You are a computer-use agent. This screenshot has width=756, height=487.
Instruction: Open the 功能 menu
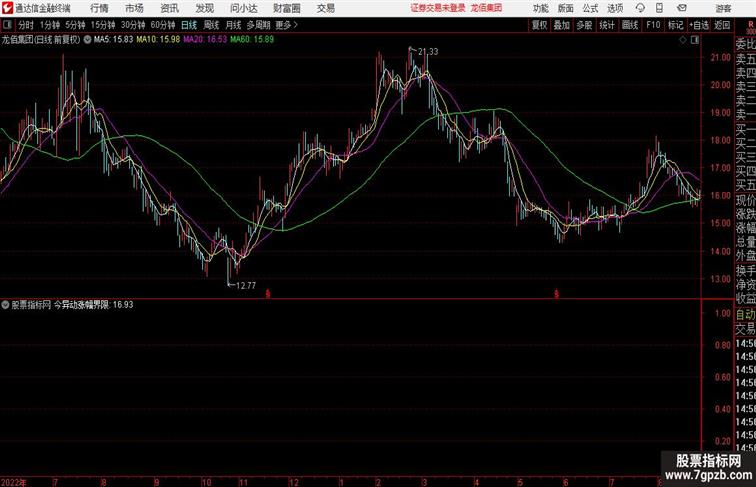pyautogui.click(x=540, y=8)
